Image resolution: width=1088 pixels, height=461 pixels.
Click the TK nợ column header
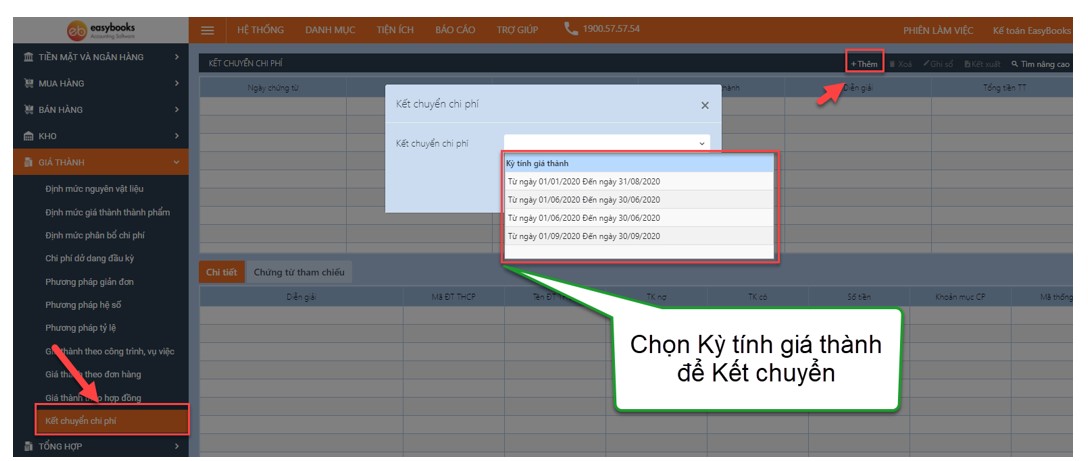pyautogui.click(x=656, y=296)
